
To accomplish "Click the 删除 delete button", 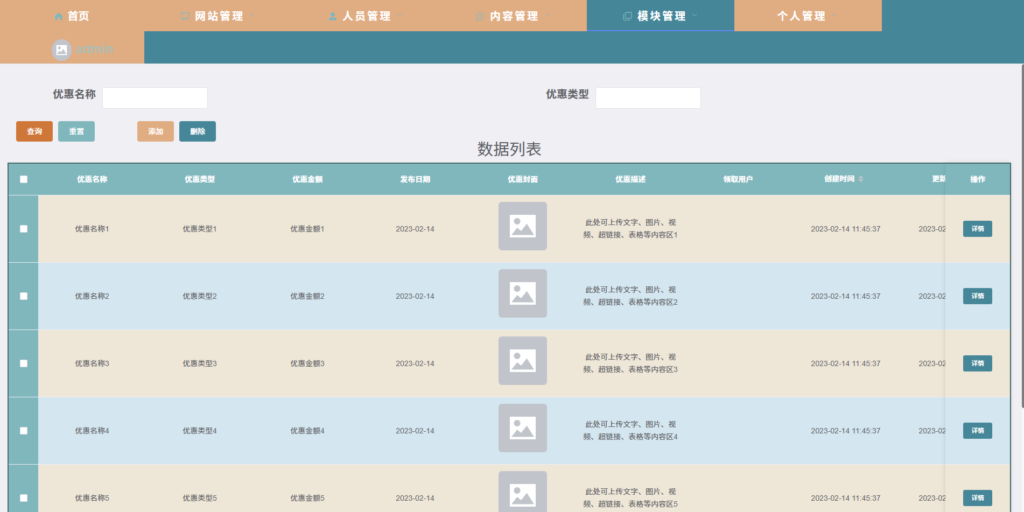I will [x=197, y=131].
